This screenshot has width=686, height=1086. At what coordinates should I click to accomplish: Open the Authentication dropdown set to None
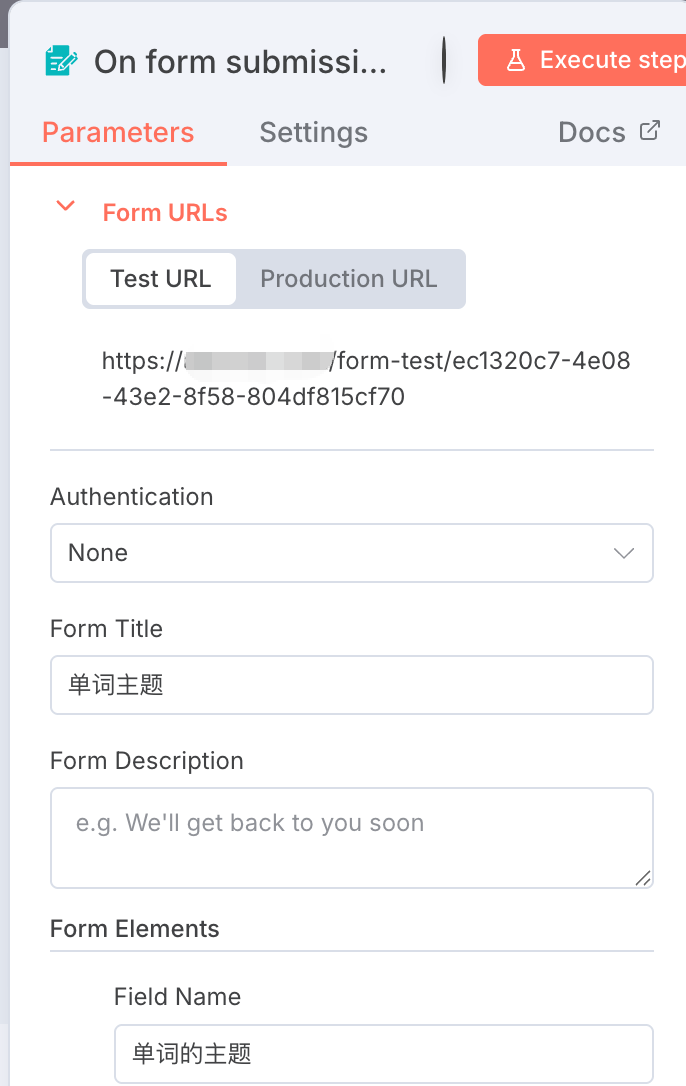pyautogui.click(x=351, y=553)
